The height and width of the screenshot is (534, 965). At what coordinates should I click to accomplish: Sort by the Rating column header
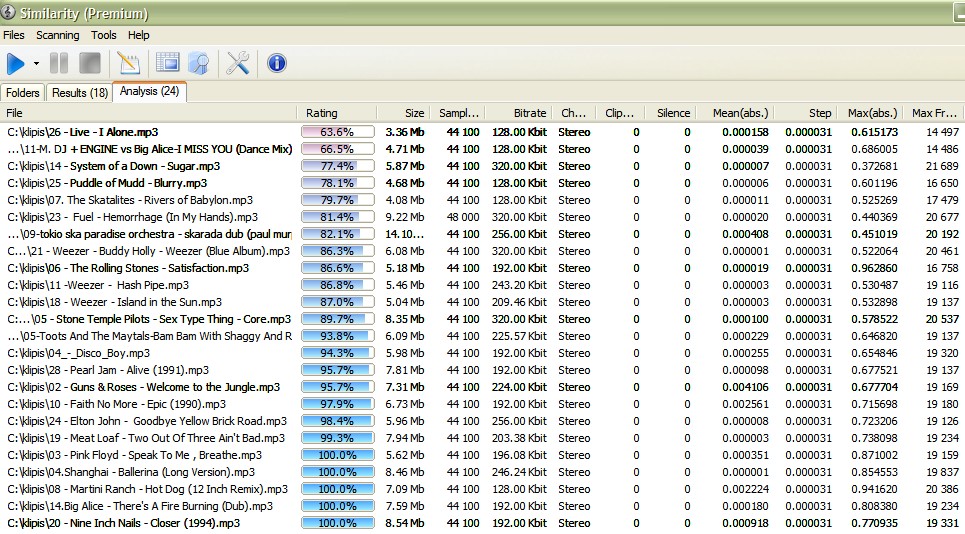pos(337,113)
